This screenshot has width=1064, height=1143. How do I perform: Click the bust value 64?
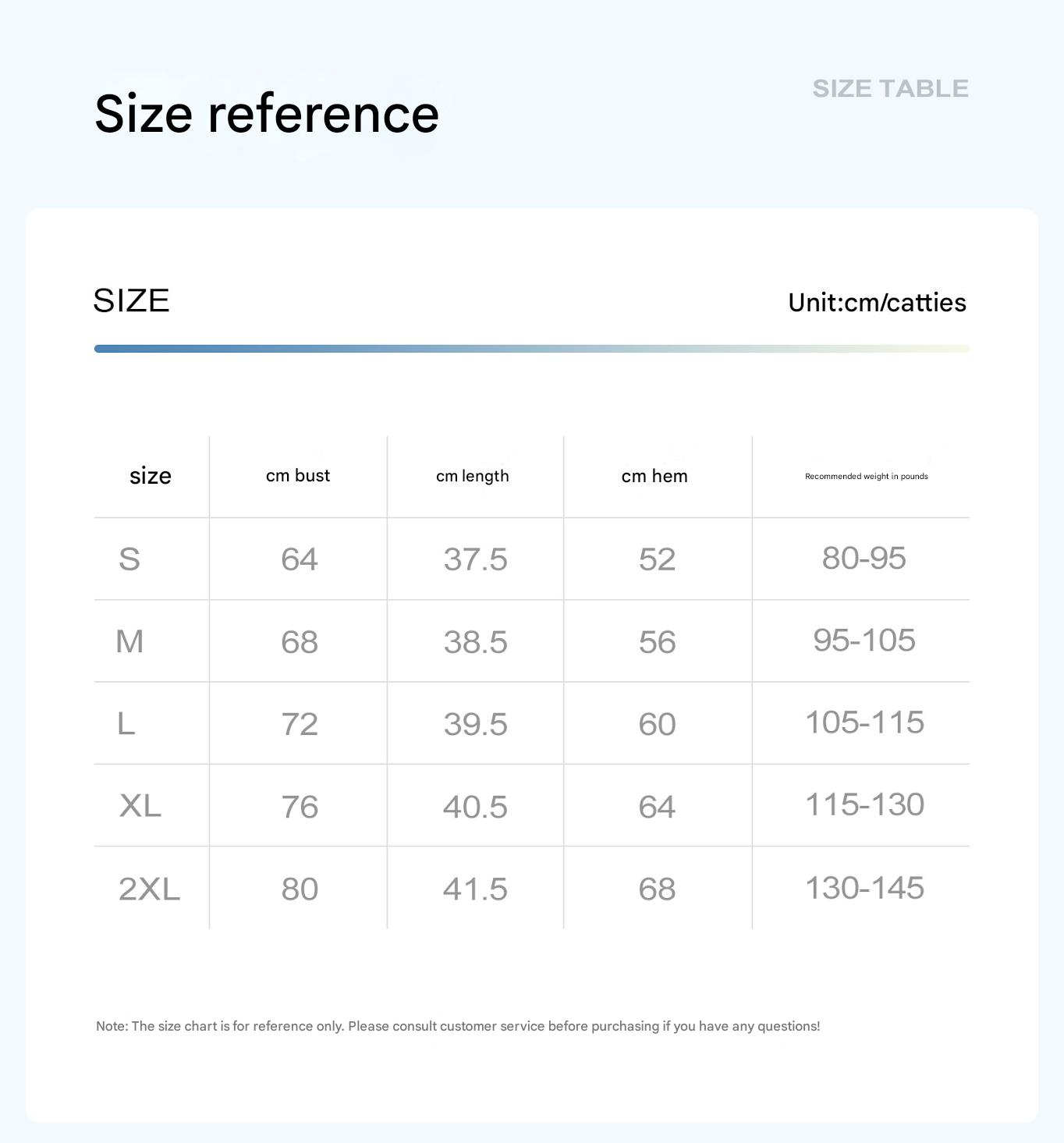point(300,559)
